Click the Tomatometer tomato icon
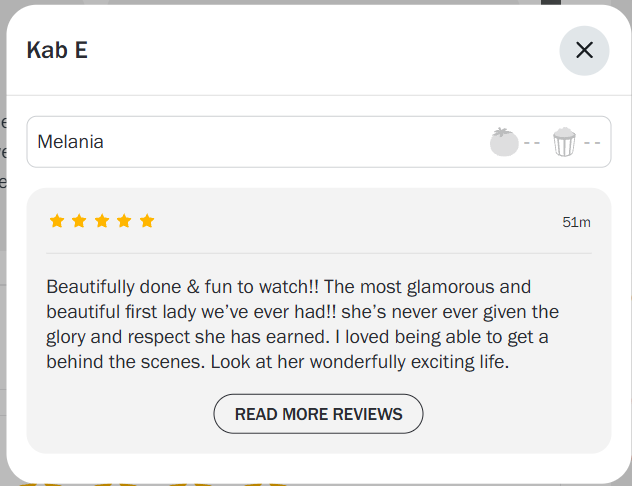The image size is (632, 486). click(x=504, y=142)
